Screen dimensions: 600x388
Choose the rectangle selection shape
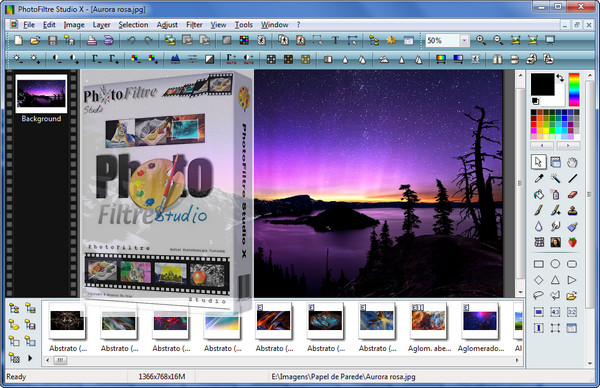539,264
